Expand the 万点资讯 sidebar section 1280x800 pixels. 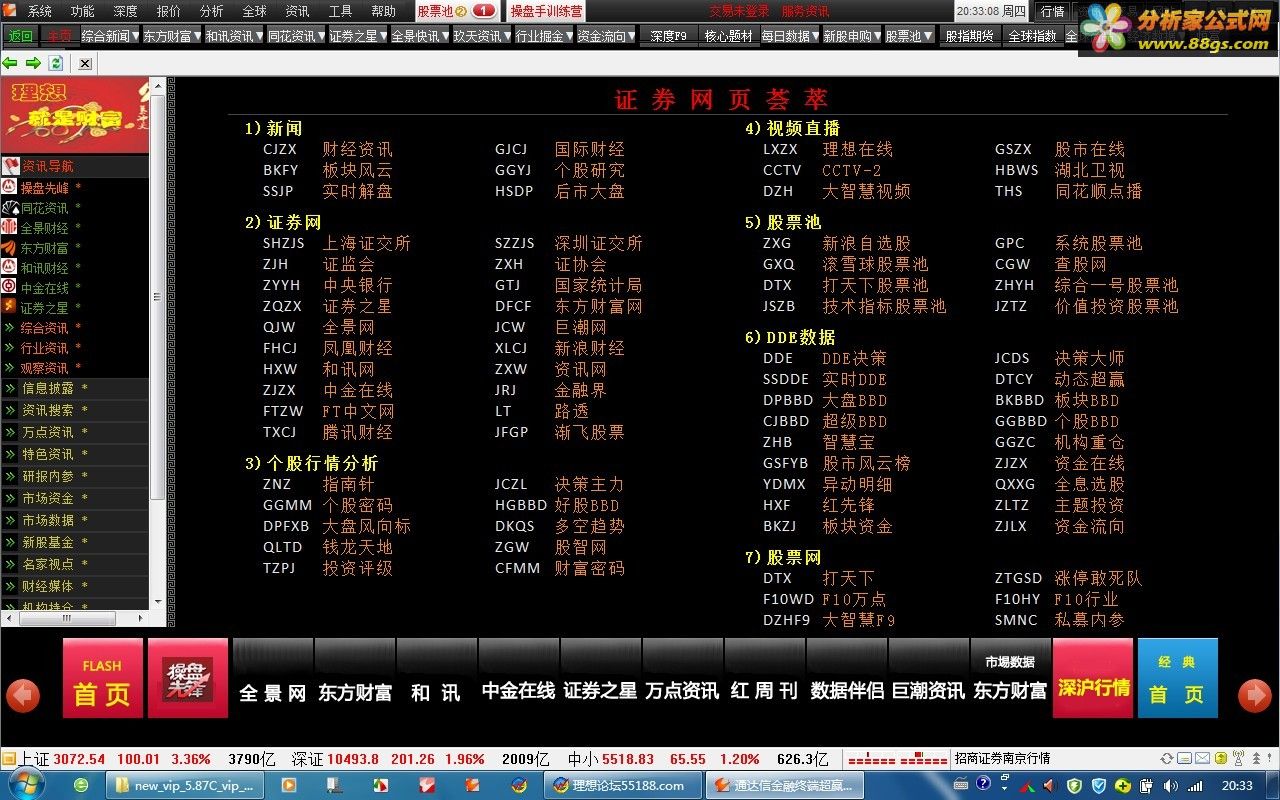pos(75,432)
